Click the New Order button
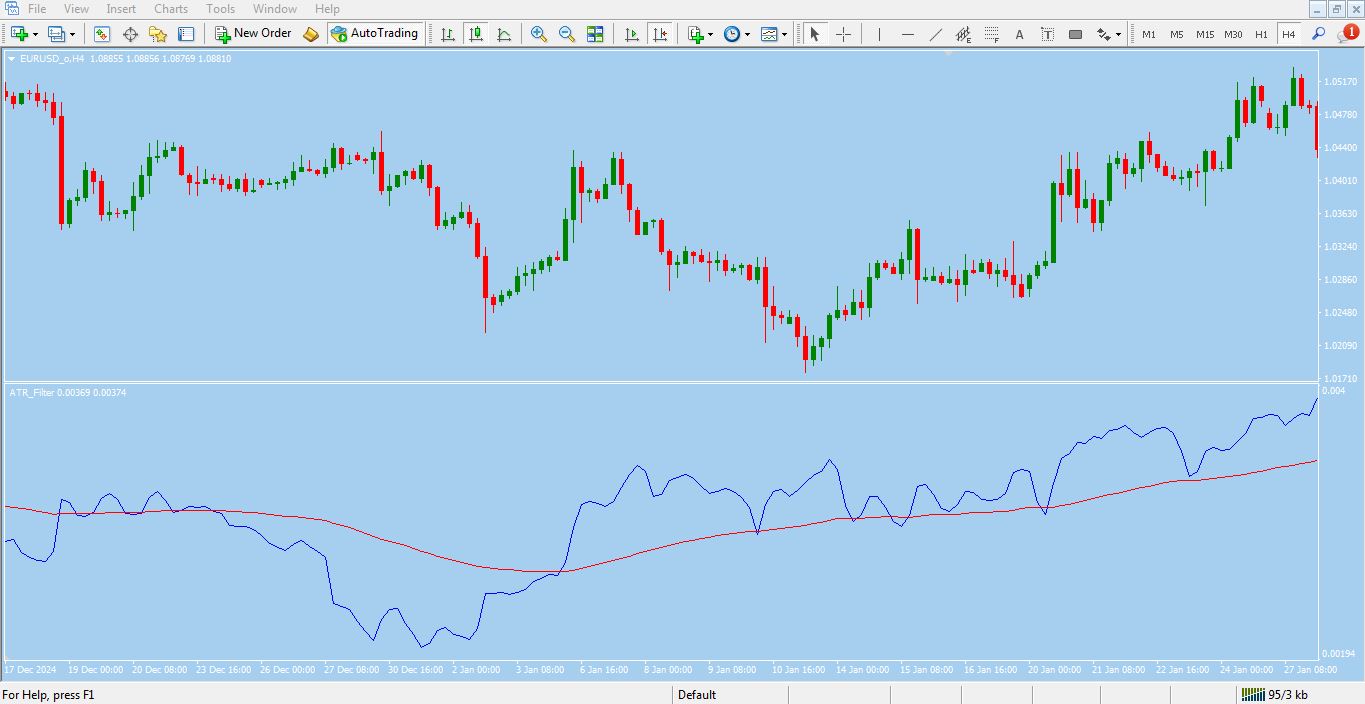This screenshot has width=1365, height=704. (x=253, y=34)
